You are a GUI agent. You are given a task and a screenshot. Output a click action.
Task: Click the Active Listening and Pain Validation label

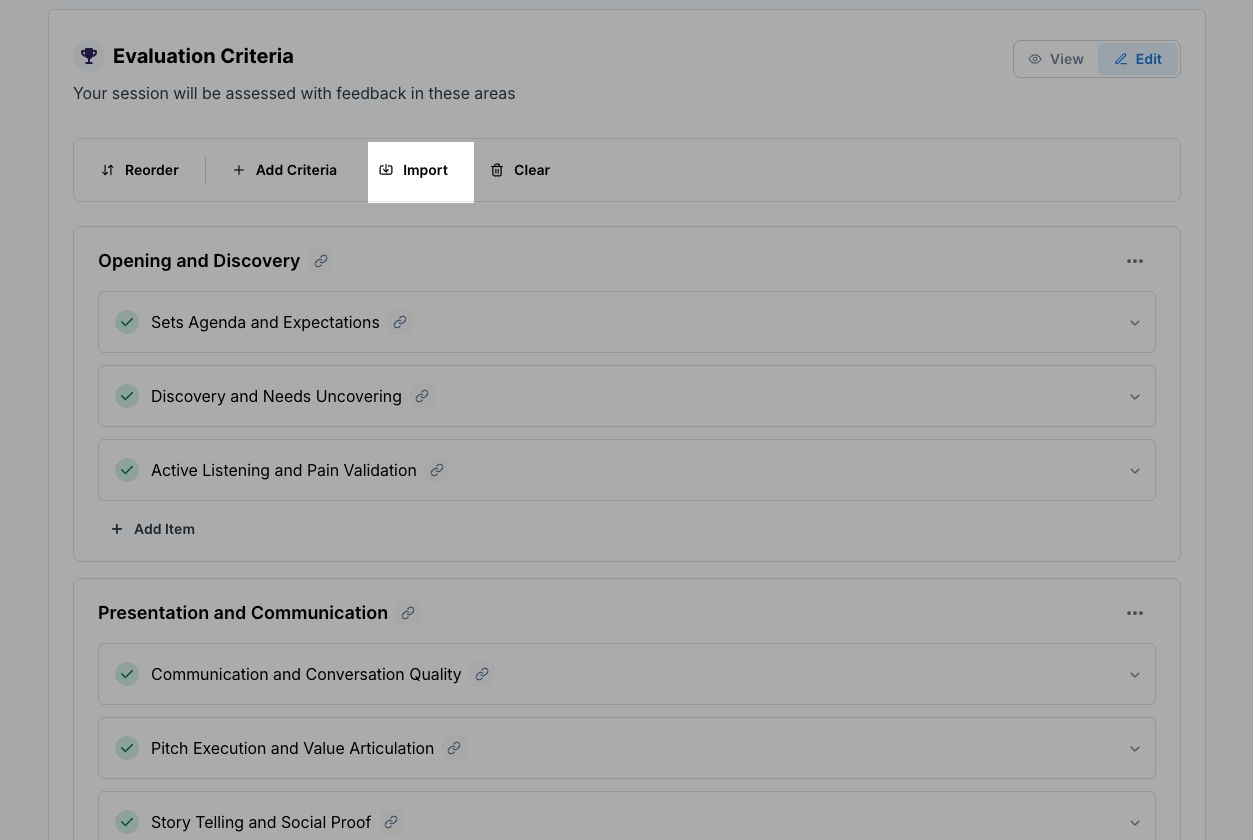[x=284, y=470]
